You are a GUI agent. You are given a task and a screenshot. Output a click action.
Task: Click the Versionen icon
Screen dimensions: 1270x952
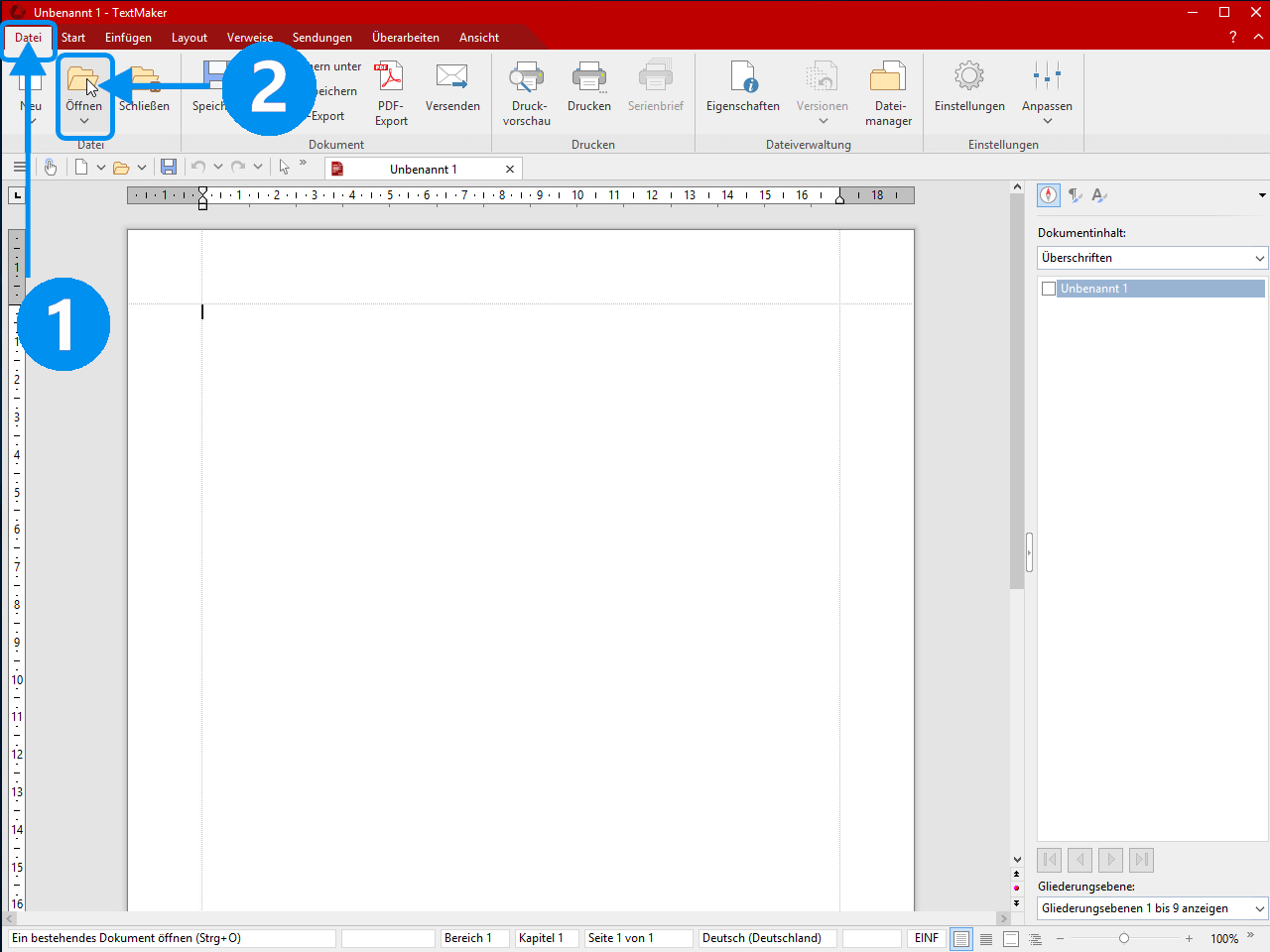[822, 77]
